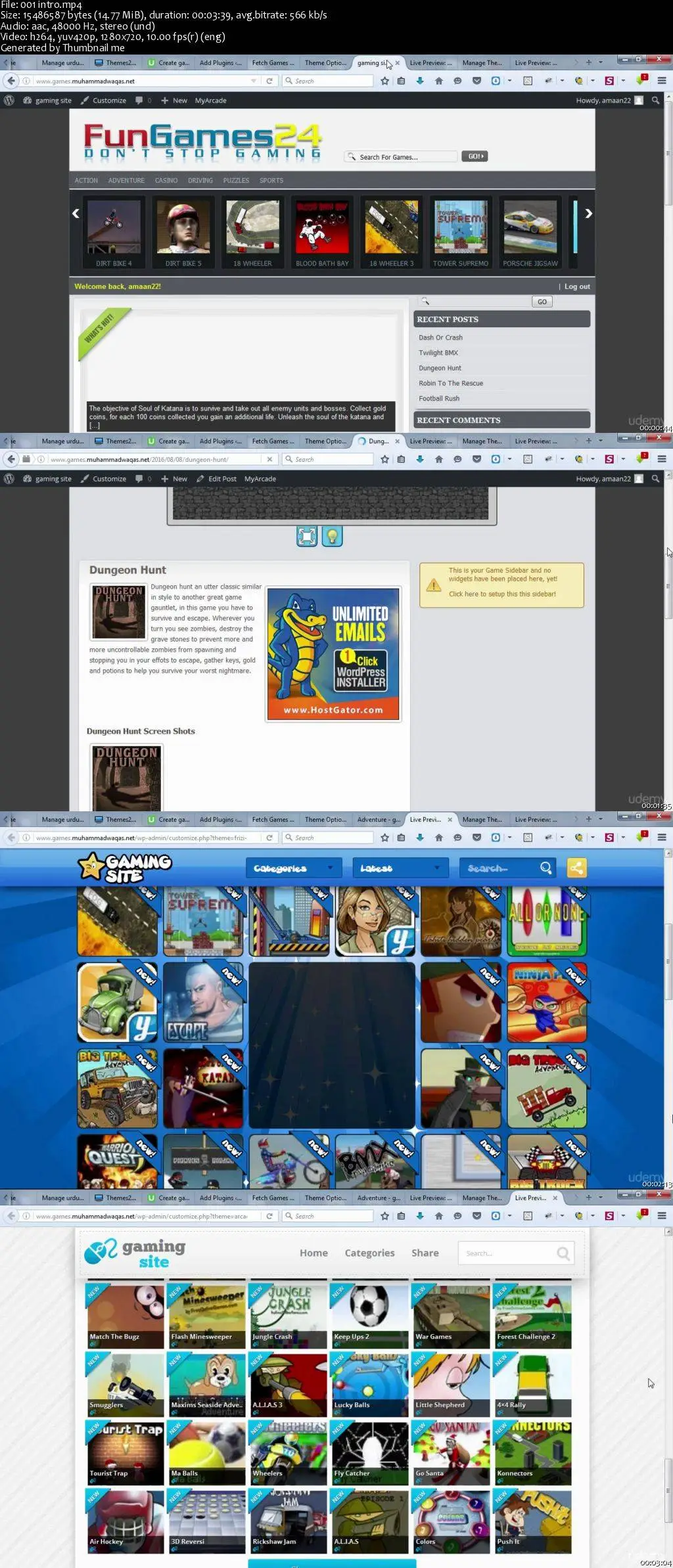Click the GO button above Recent Posts
The height and width of the screenshot is (1568, 673).
[x=542, y=302]
